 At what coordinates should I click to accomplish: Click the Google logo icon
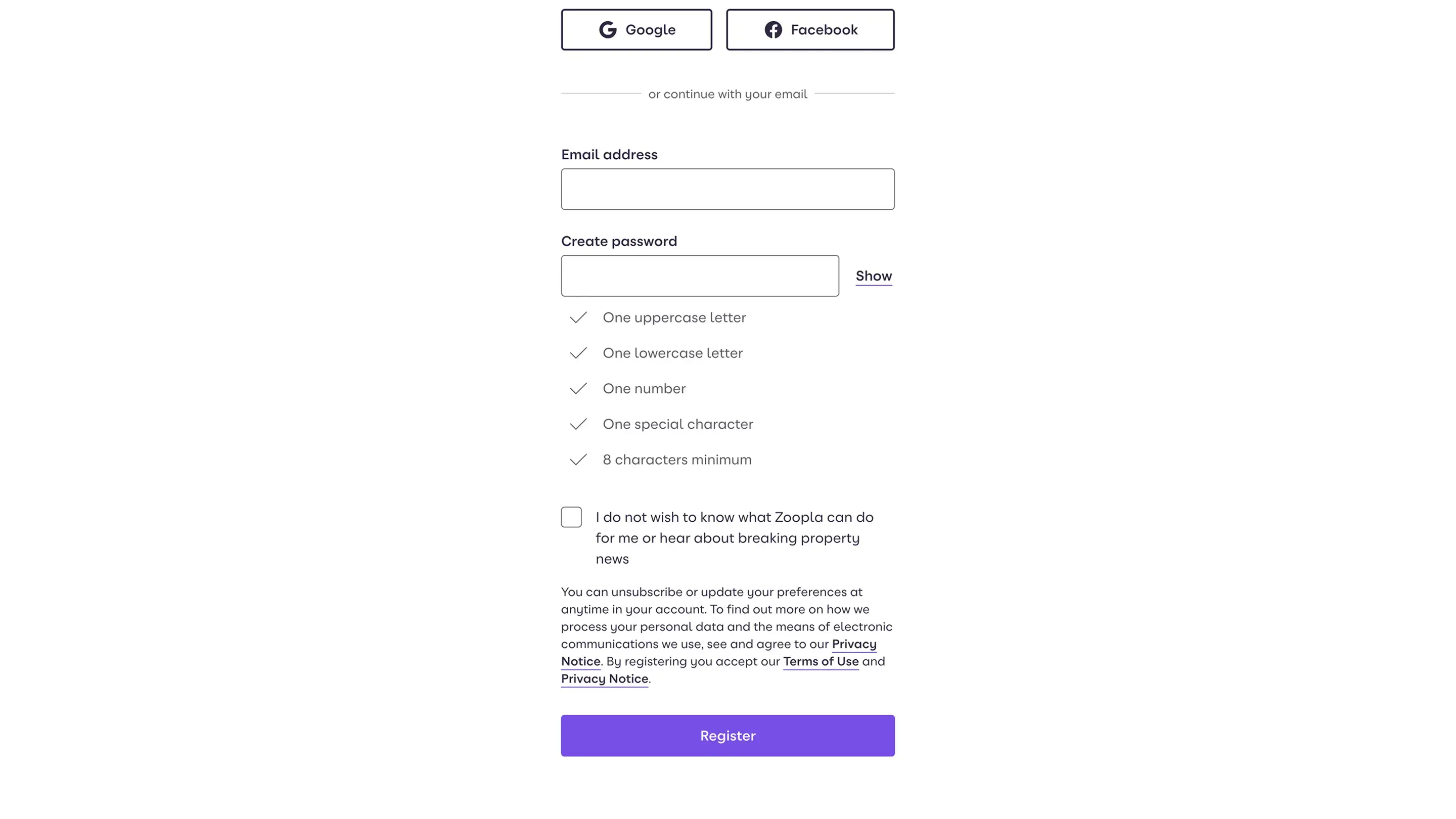click(x=608, y=30)
